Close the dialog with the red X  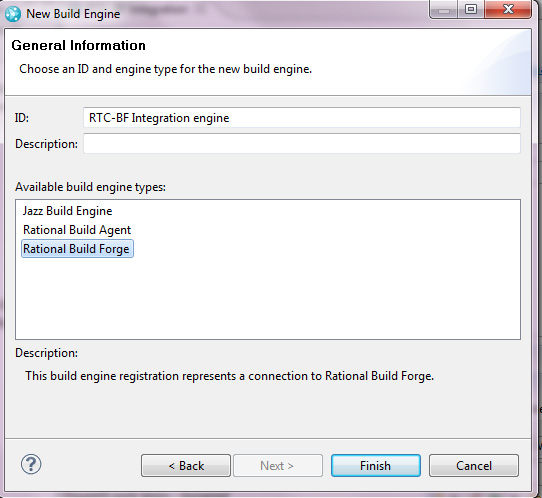pyautogui.click(x=508, y=9)
